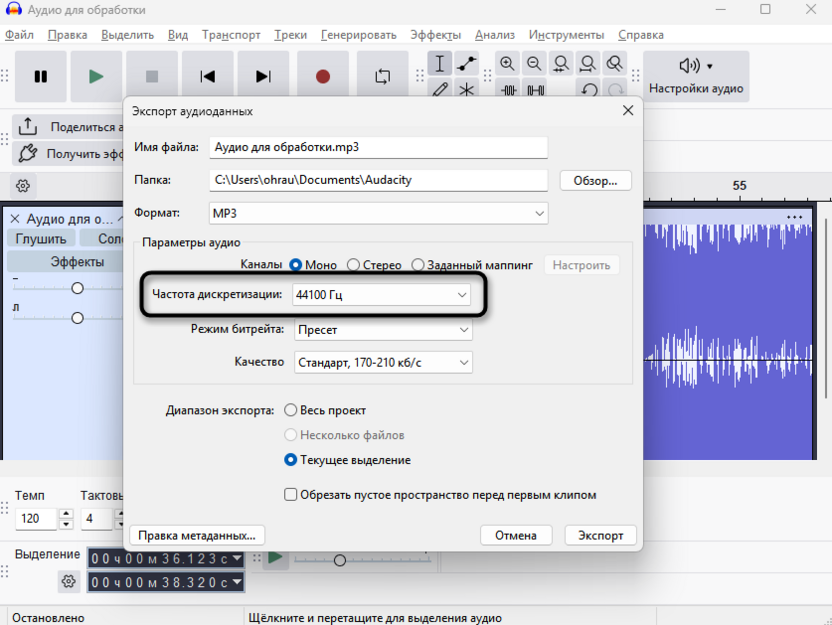The height and width of the screenshot is (625, 832).
Task: Open the Анализ menu
Action: point(494,33)
